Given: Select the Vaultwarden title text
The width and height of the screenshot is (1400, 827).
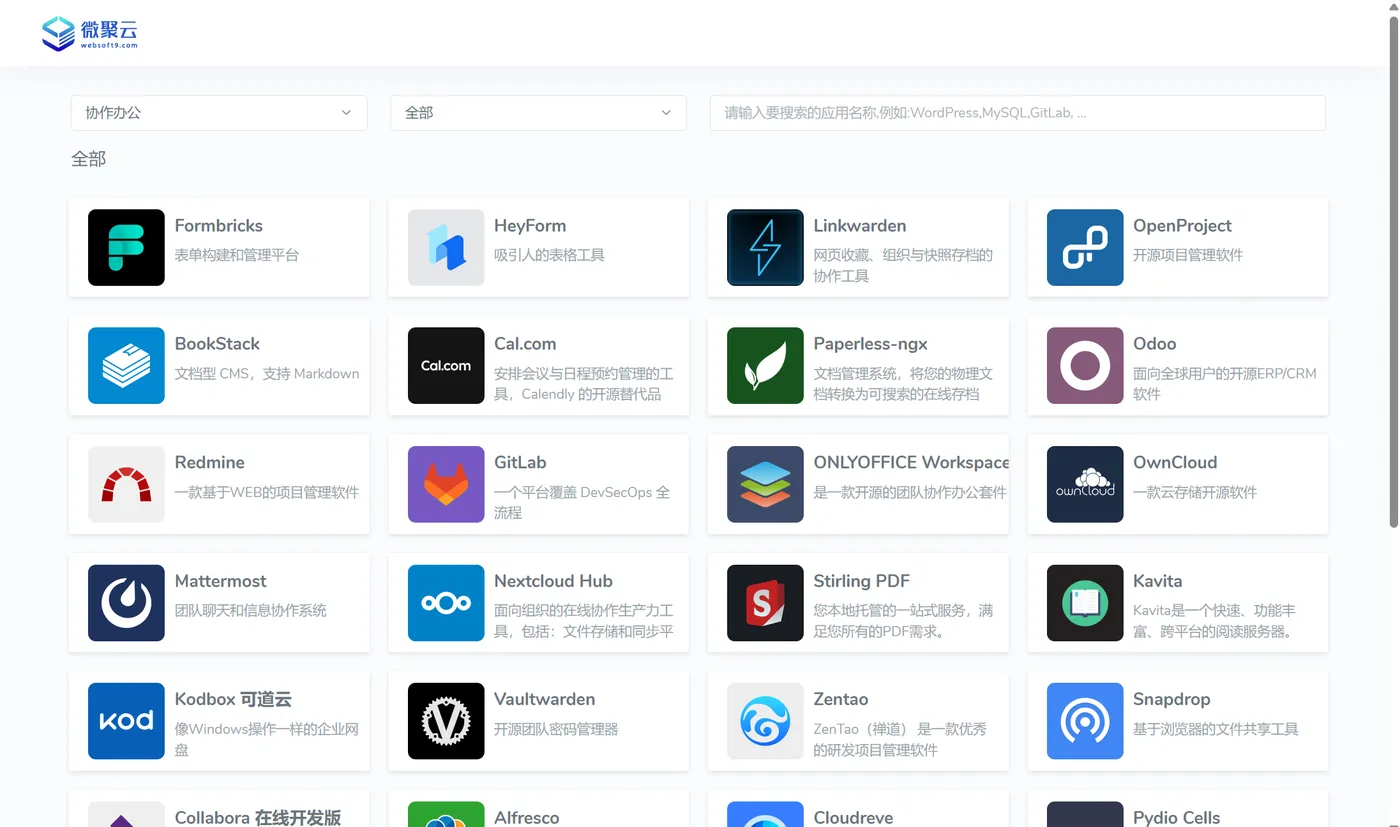Looking at the screenshot, I should [545, 700].
